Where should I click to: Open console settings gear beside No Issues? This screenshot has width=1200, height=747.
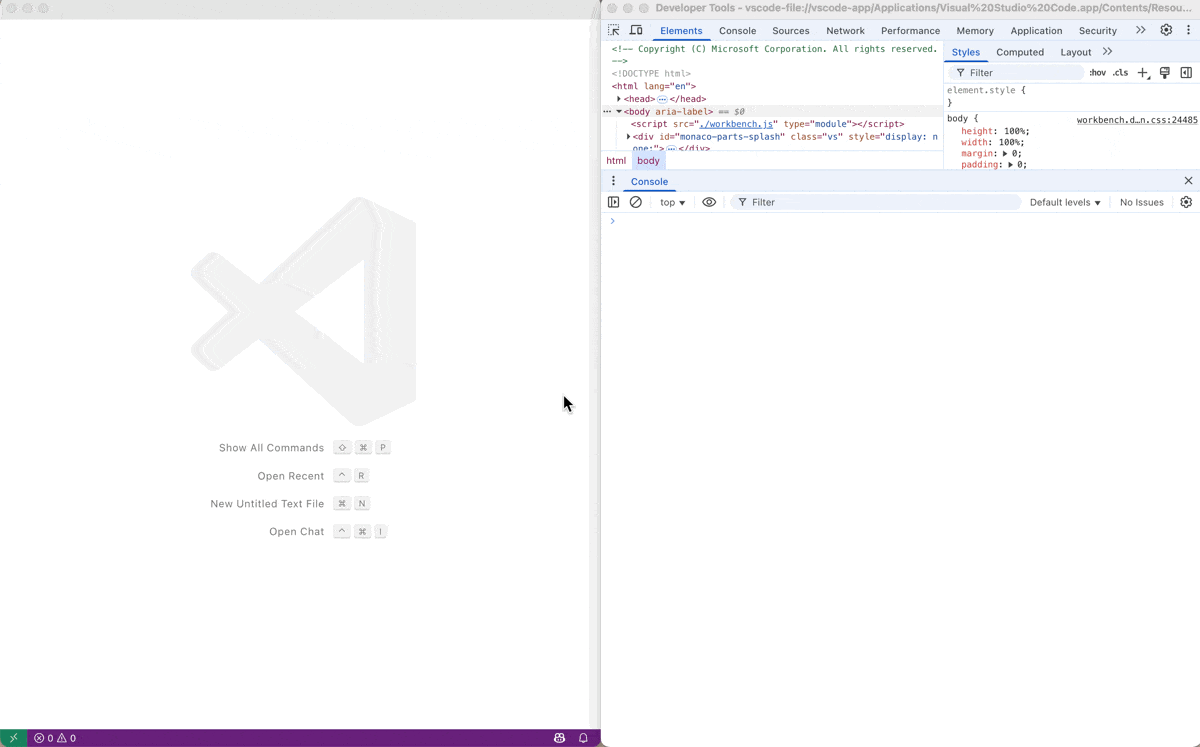click(x=1186, y=202)
